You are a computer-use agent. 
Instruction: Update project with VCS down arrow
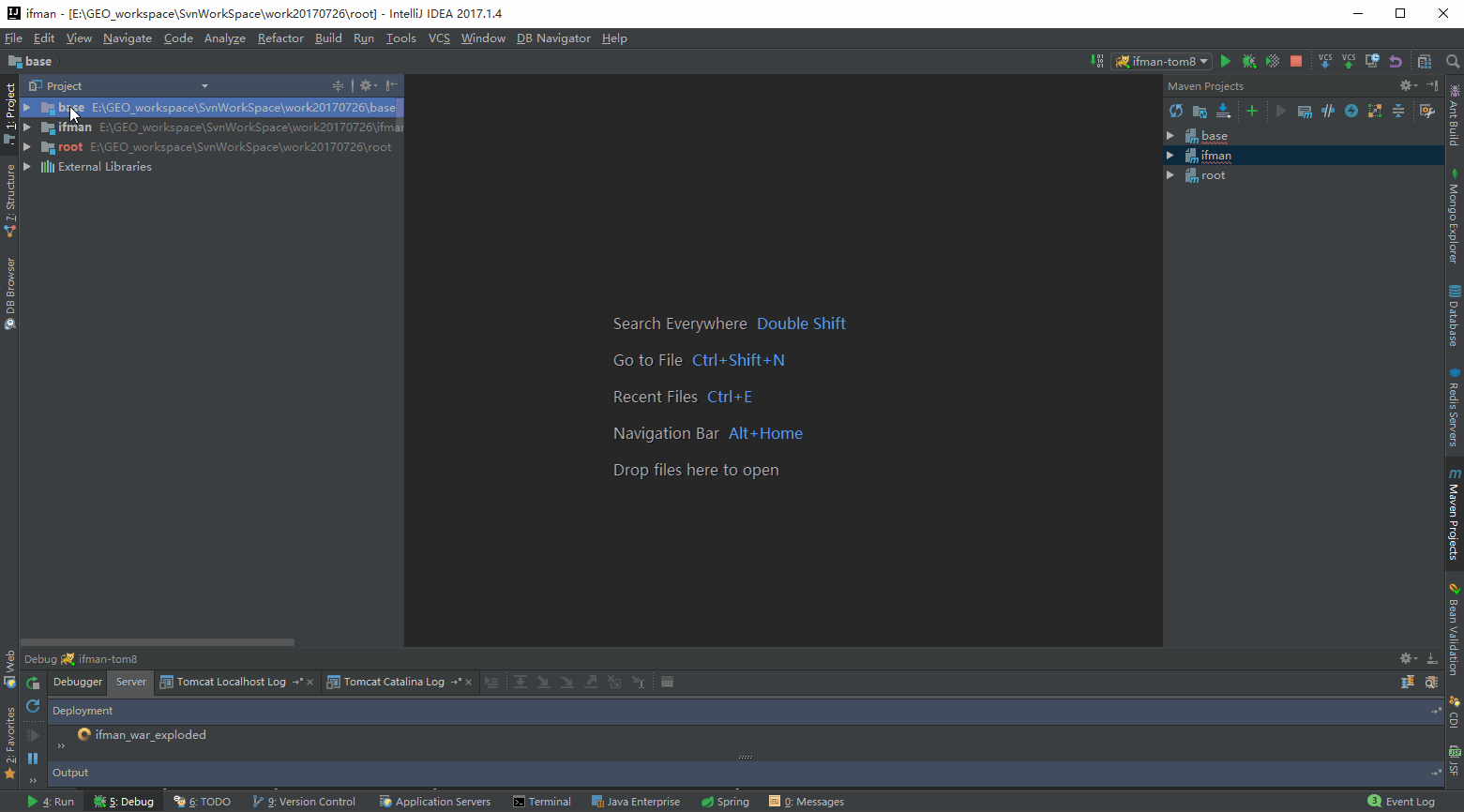coord(1325,61)
